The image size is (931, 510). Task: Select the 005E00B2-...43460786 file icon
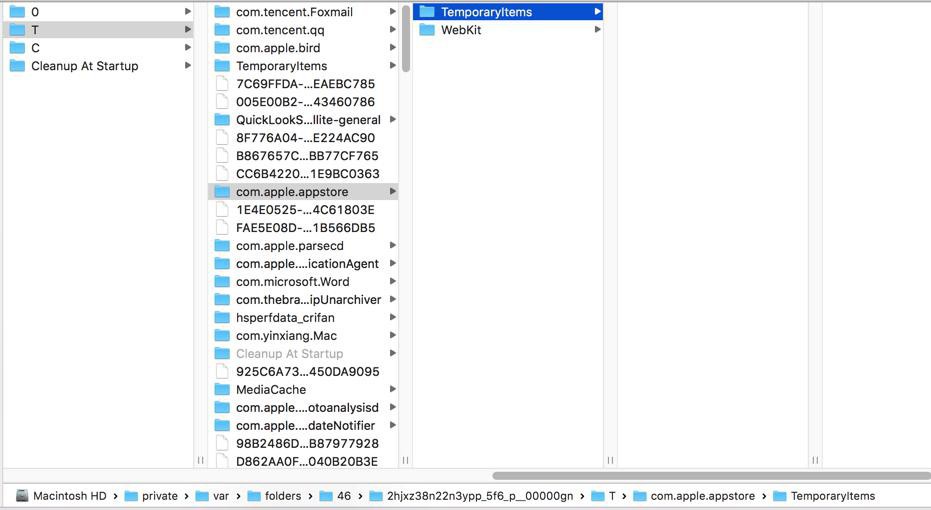[x=222, y=102]
